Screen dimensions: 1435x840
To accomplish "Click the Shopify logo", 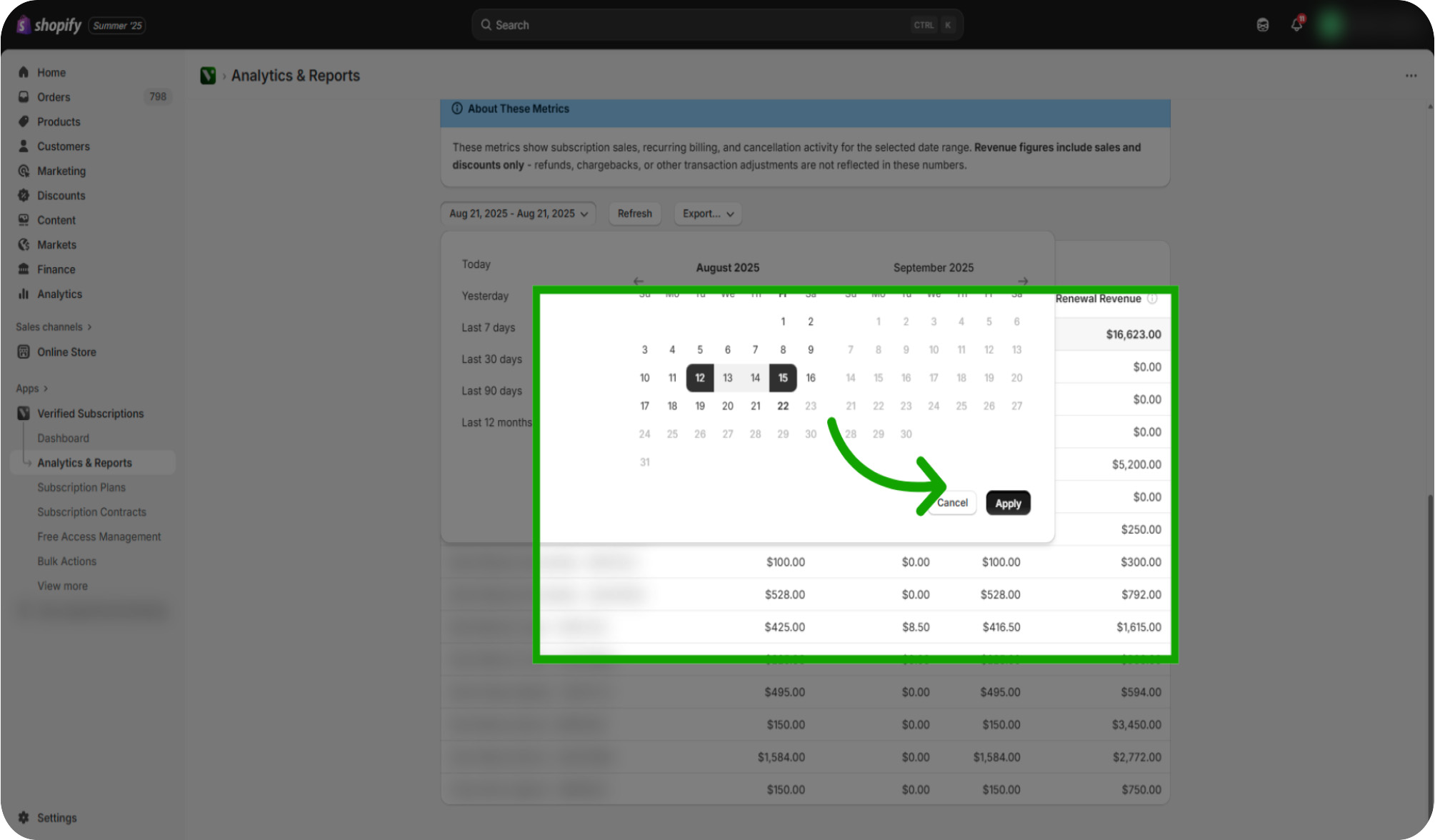I will pyautogui.click(x=49, y=25).
